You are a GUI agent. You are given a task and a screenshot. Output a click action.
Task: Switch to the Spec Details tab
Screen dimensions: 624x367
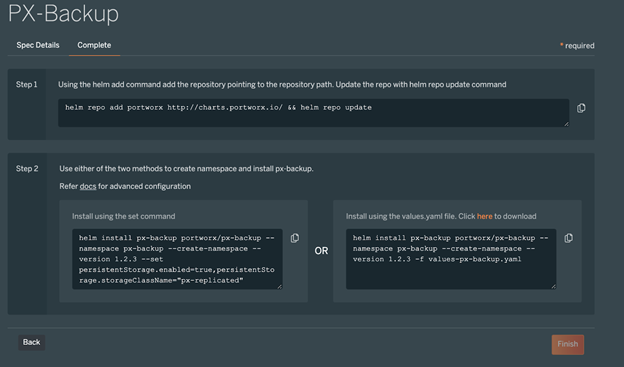point(38,45)
